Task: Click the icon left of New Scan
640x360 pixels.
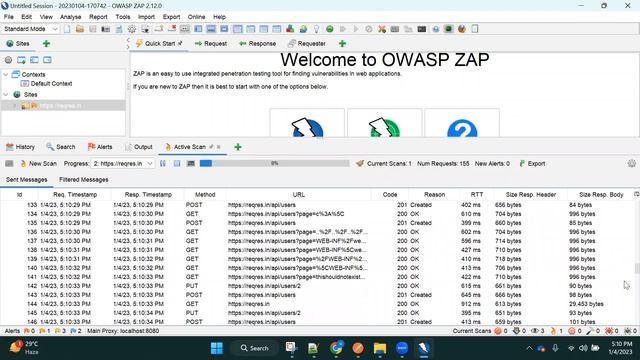Action: tap(9, 164)
